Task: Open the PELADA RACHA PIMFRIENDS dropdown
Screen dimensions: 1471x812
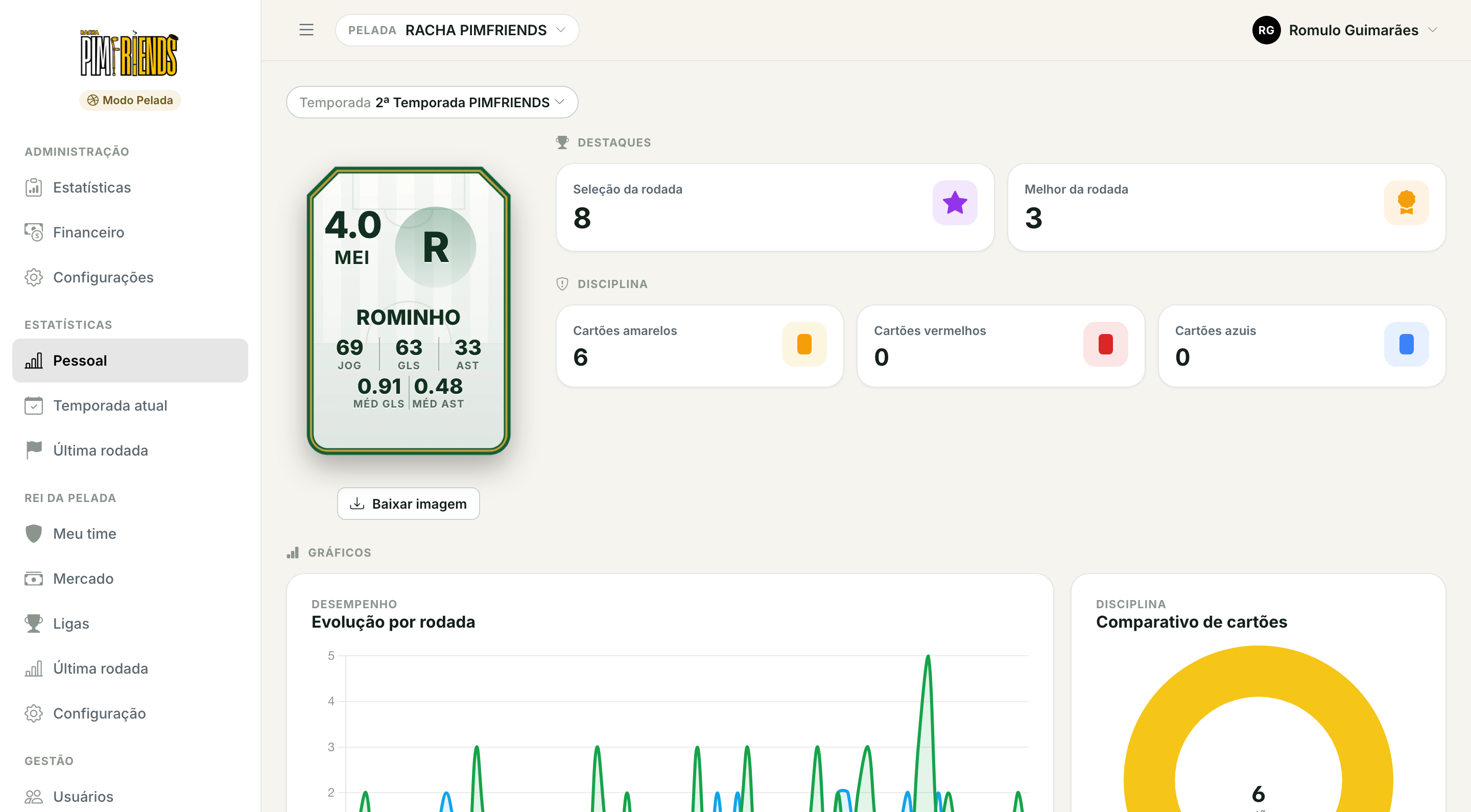Action: (x=457, y=30)
